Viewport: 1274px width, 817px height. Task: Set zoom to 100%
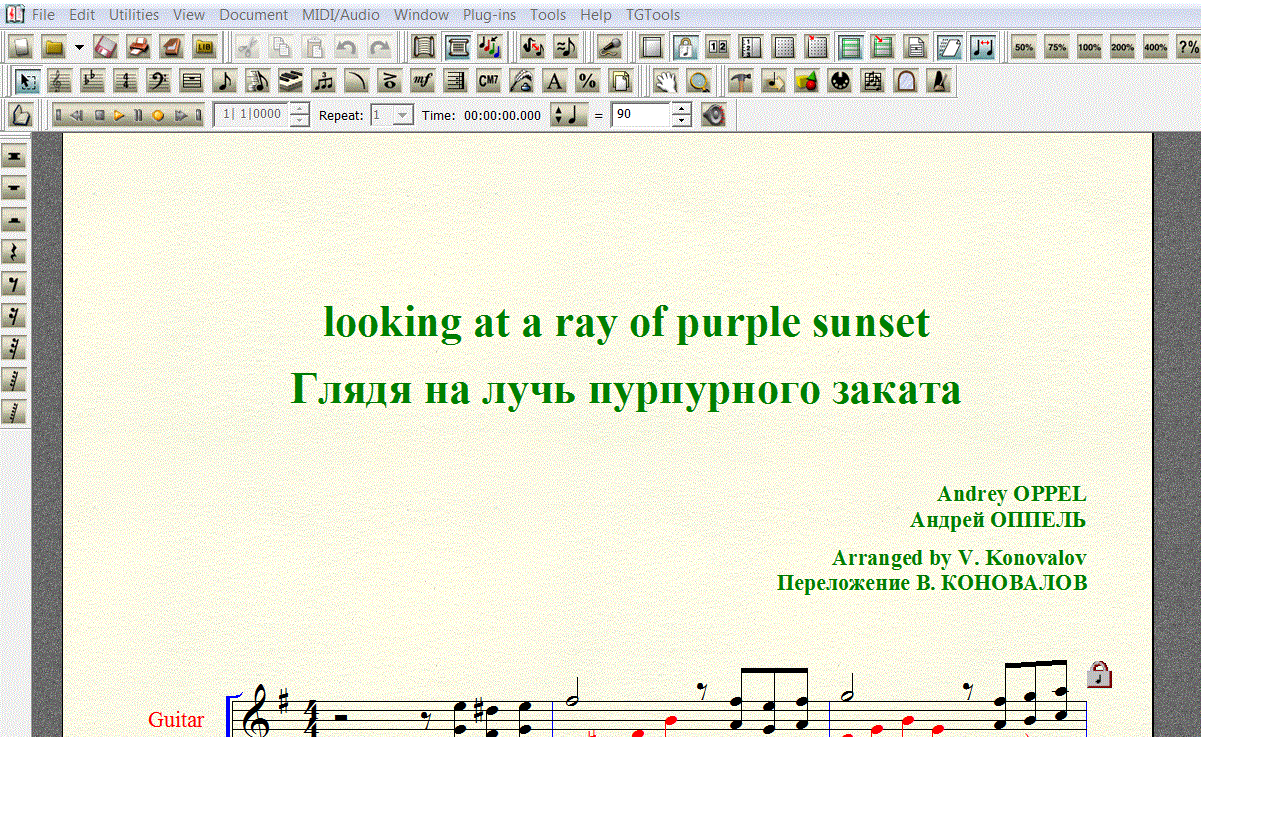click(x=1090, y=47)
